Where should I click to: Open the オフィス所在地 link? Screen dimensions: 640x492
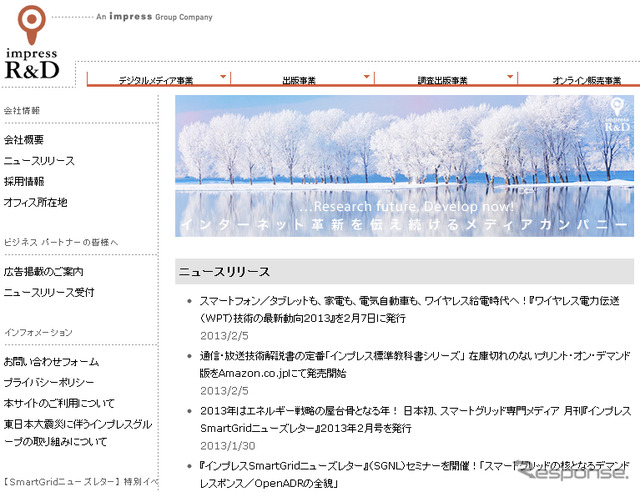36,202
